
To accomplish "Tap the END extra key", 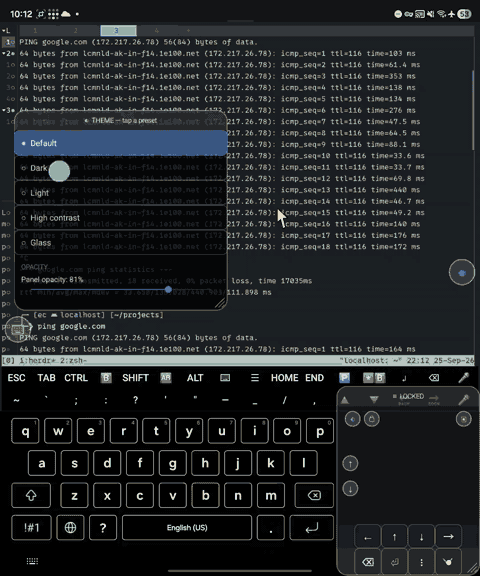I will pyautogui.click(x=314, y=378).
